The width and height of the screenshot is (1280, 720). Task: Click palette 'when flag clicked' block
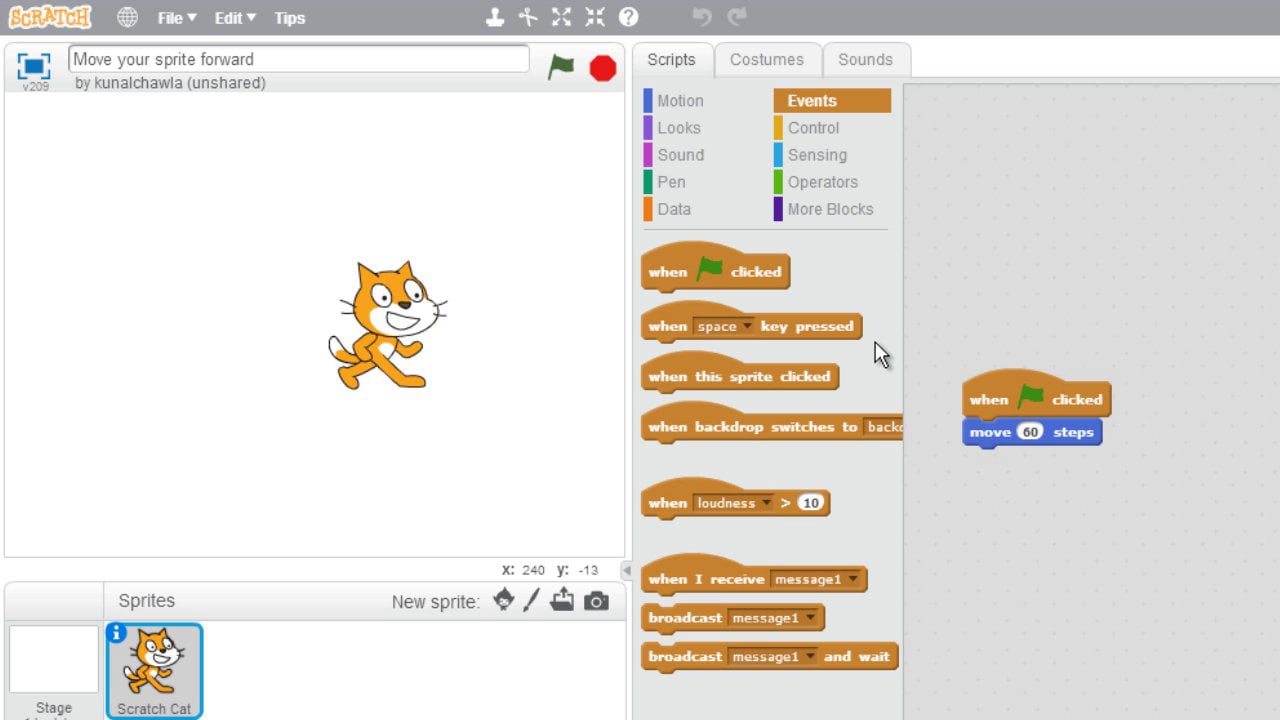[715, 270]
